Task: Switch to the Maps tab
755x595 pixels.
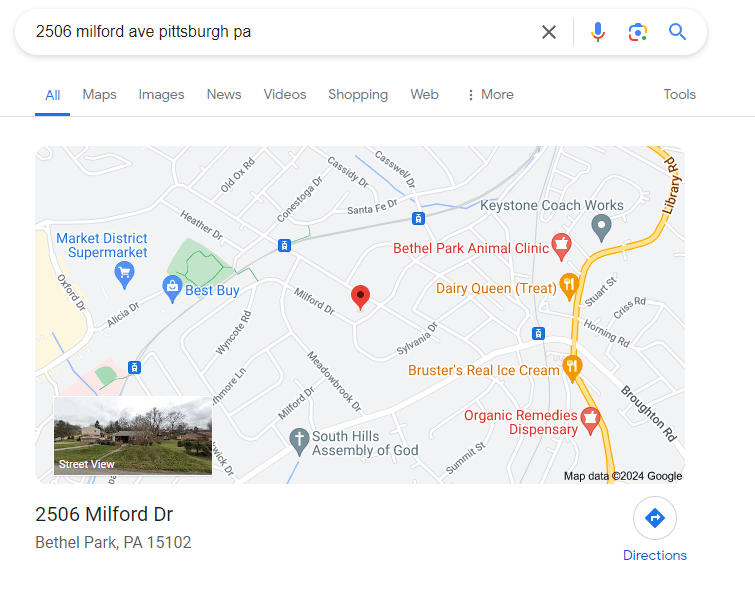Action: [x=100, y=94]
